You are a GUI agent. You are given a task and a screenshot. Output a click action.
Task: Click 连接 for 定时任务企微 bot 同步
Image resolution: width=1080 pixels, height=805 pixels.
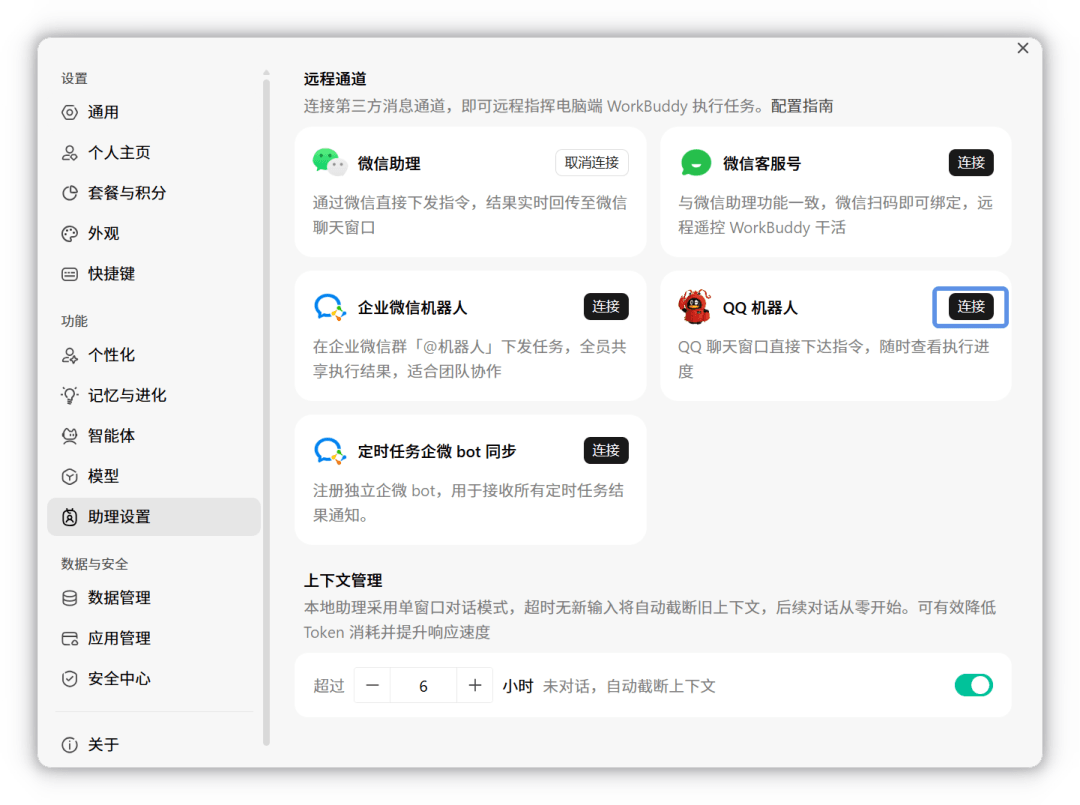[605, 450]
